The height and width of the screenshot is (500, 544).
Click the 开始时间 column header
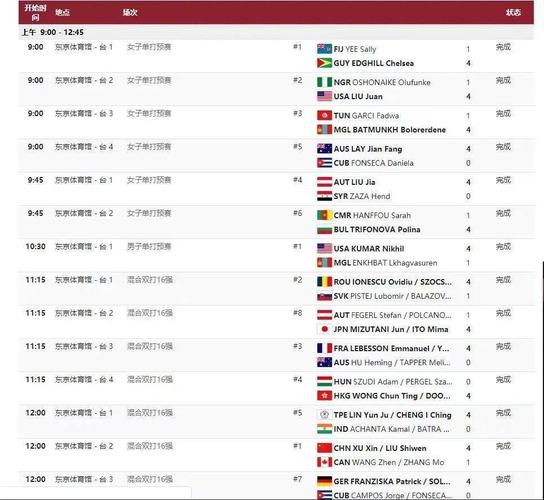coord(35,12)
